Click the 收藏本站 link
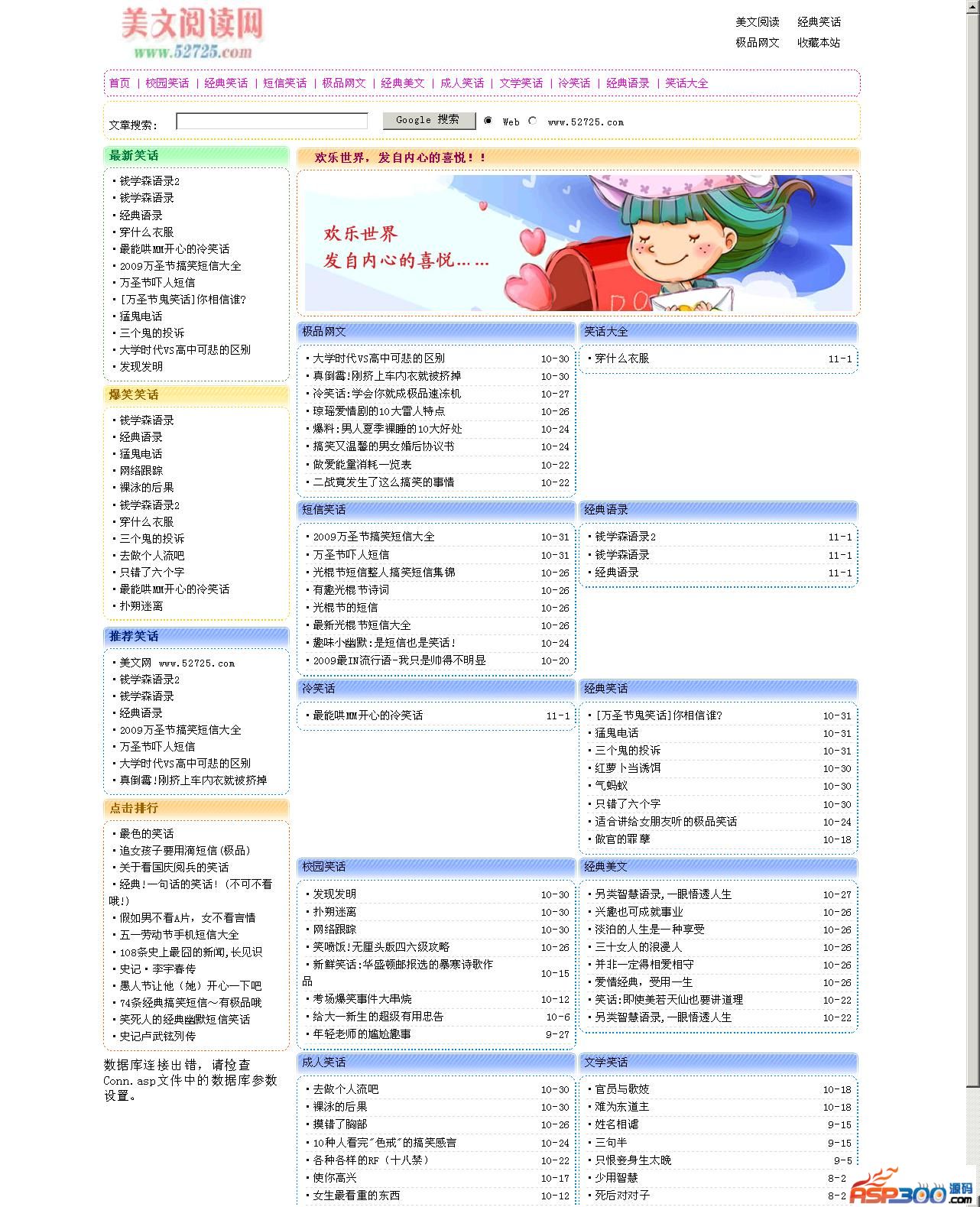 pos(819,43)
